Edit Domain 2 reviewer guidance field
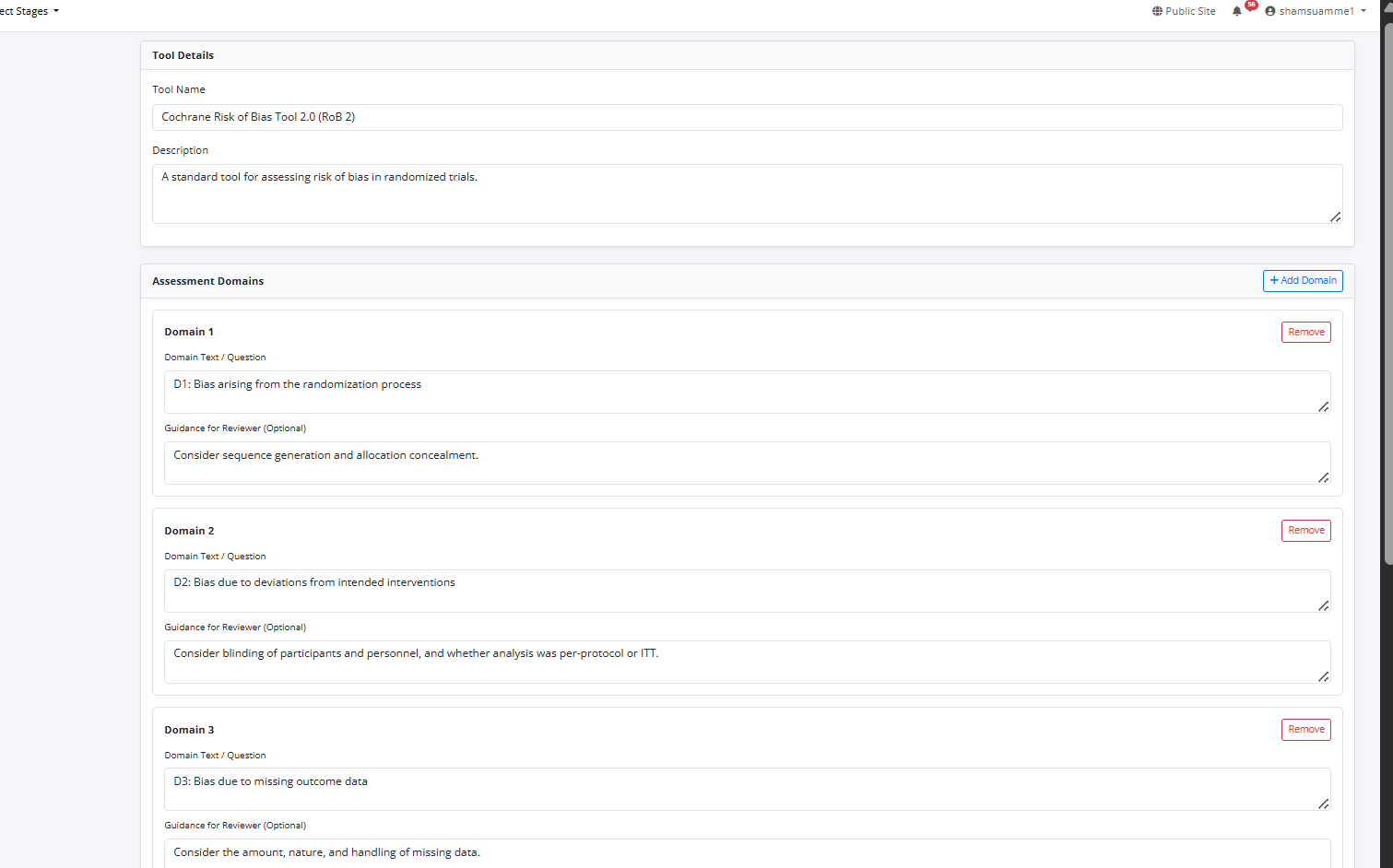The height and width of the screenshot is (868, 1393). coord(747,662)
